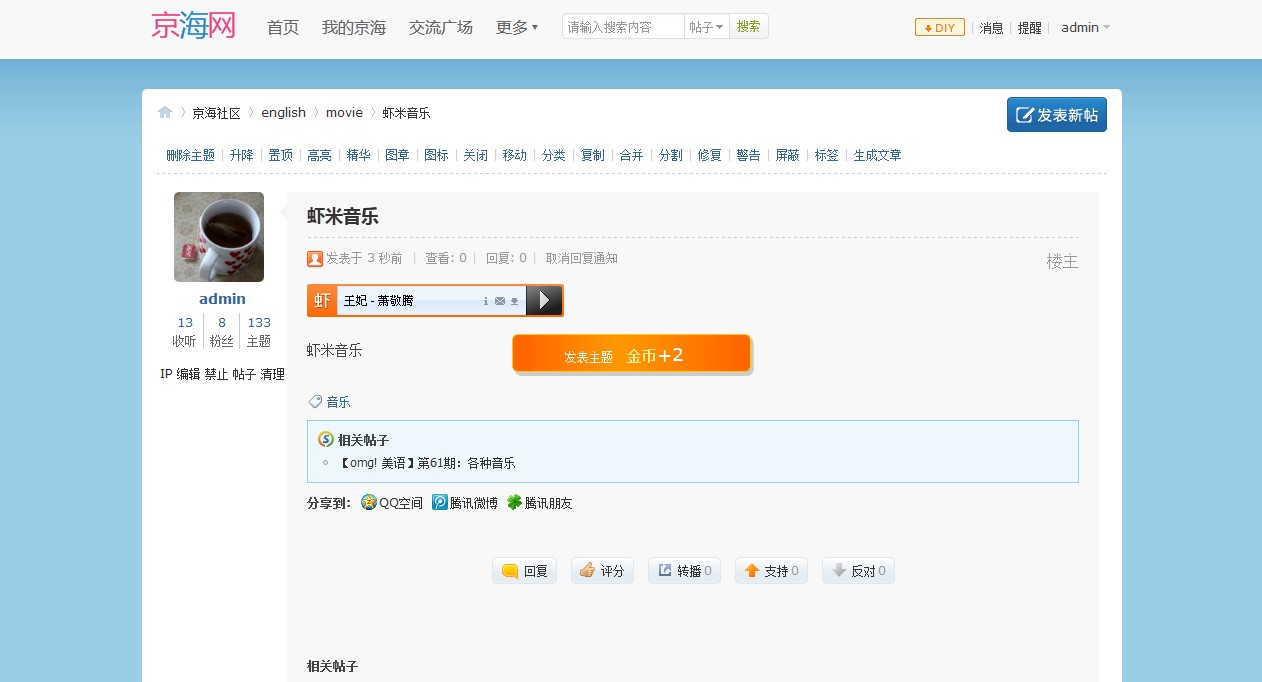The width and height of the screenshot is (1262, 682).
Task: Click 清理 link under admin profile
Action: pos(273,374)
